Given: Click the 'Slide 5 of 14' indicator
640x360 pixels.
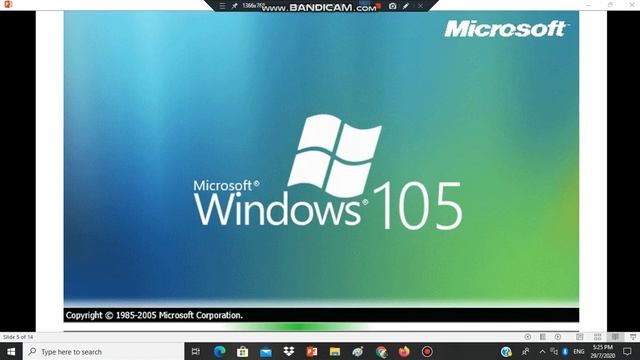Looking at the screenshot, I should click(18, 337).
